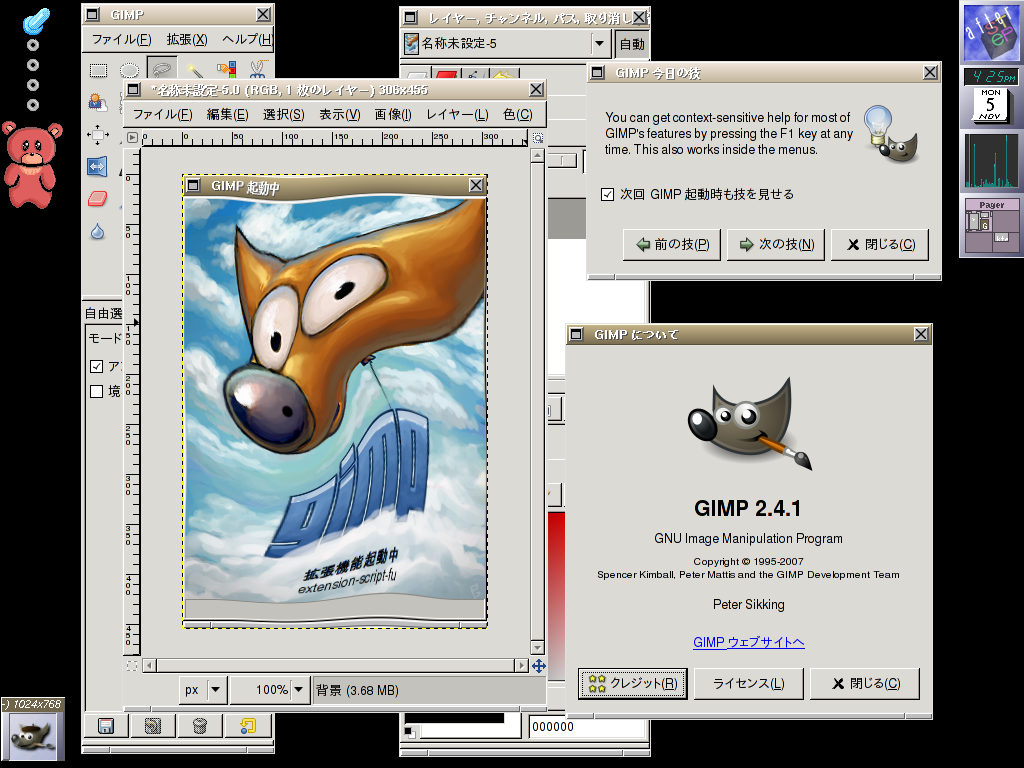Select the Scissors Select tool
The height and width of the screenshot is (768, 1024).
click(x=258, y=70)
